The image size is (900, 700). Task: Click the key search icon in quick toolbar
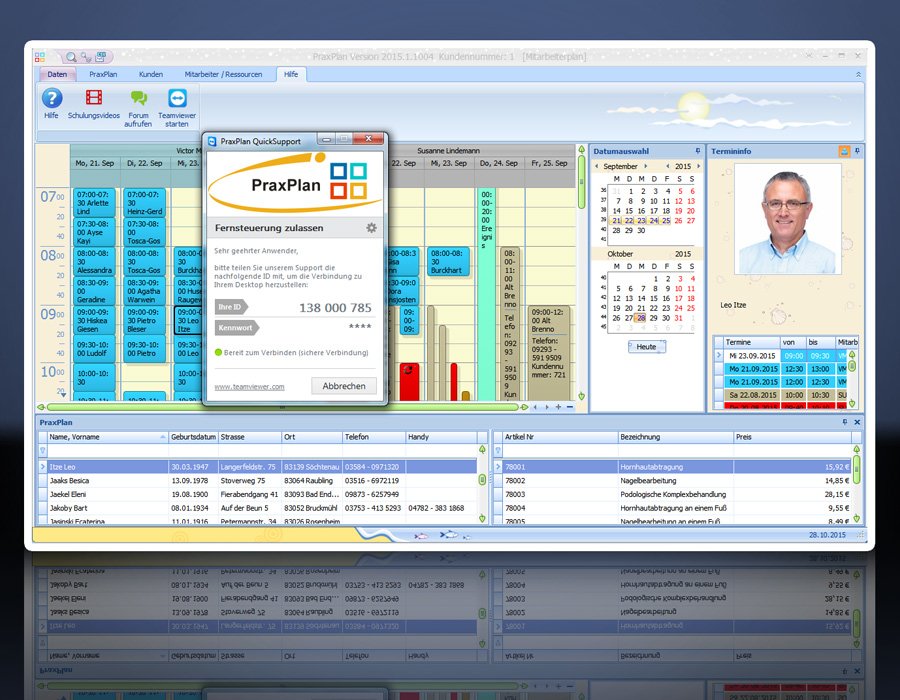coord(86,57)
